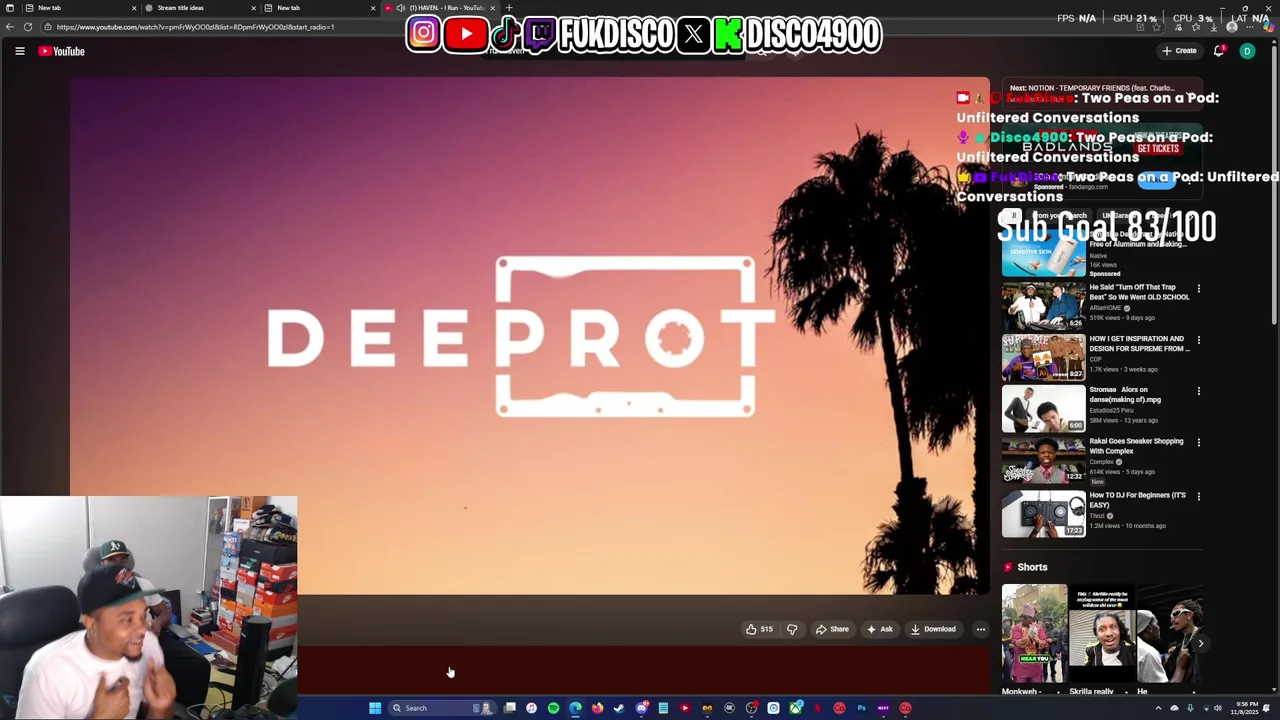Open options for the Supreme design video

[x=1199, y=340]
